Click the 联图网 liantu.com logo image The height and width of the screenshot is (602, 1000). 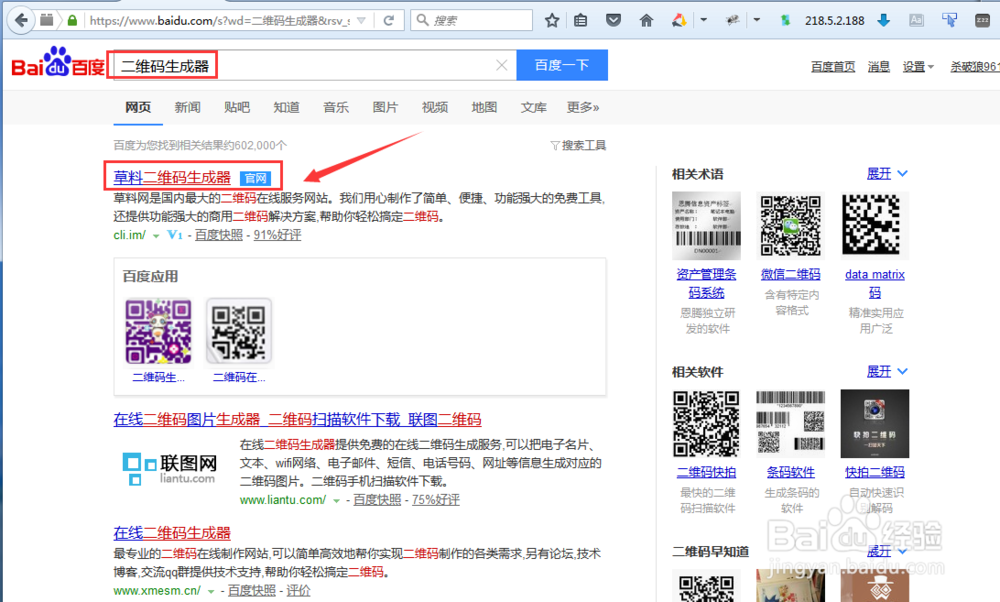[x=170, y=469]
